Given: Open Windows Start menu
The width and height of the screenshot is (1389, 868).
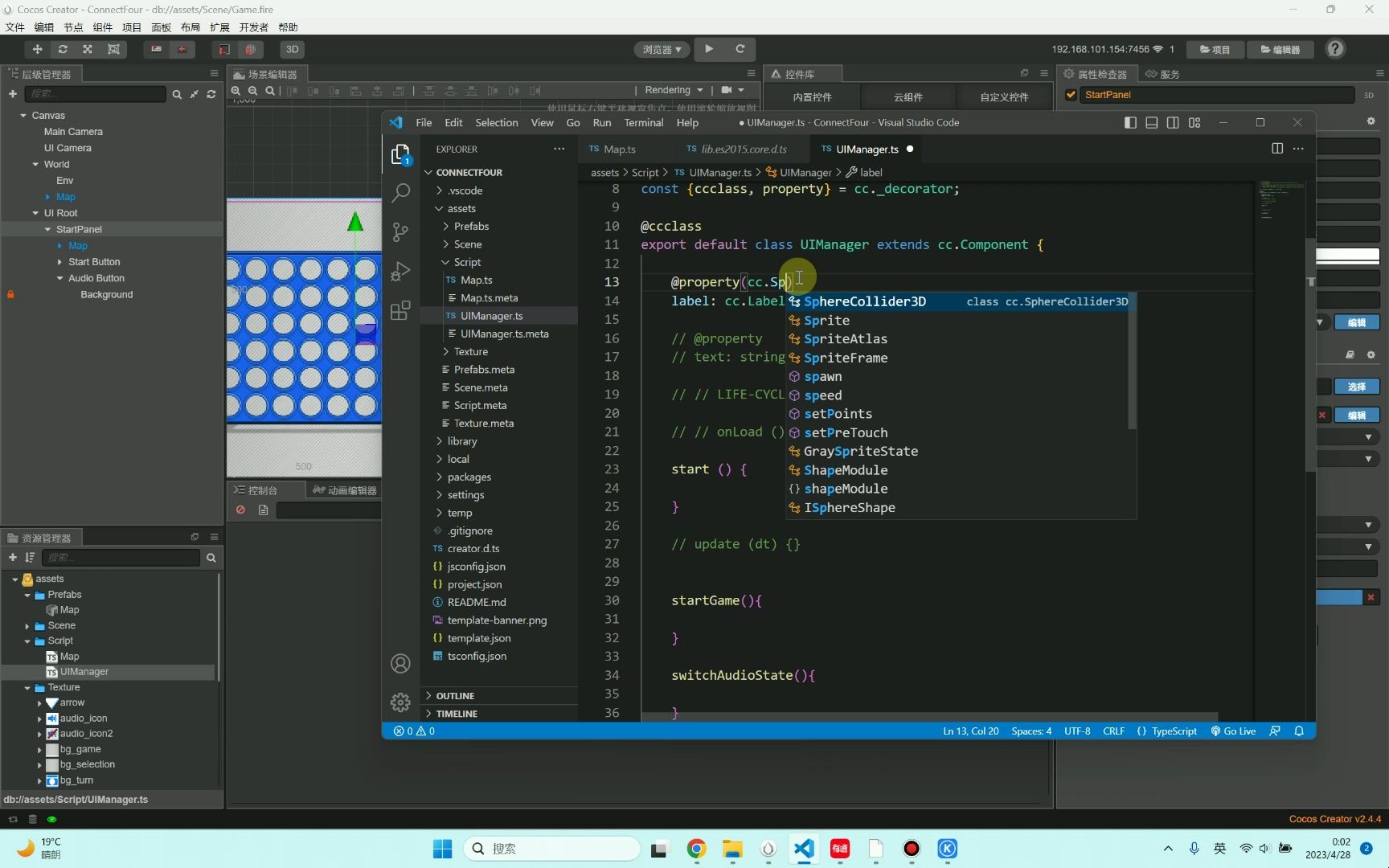Looking at the screenshot, I should [x=442, y=849].
